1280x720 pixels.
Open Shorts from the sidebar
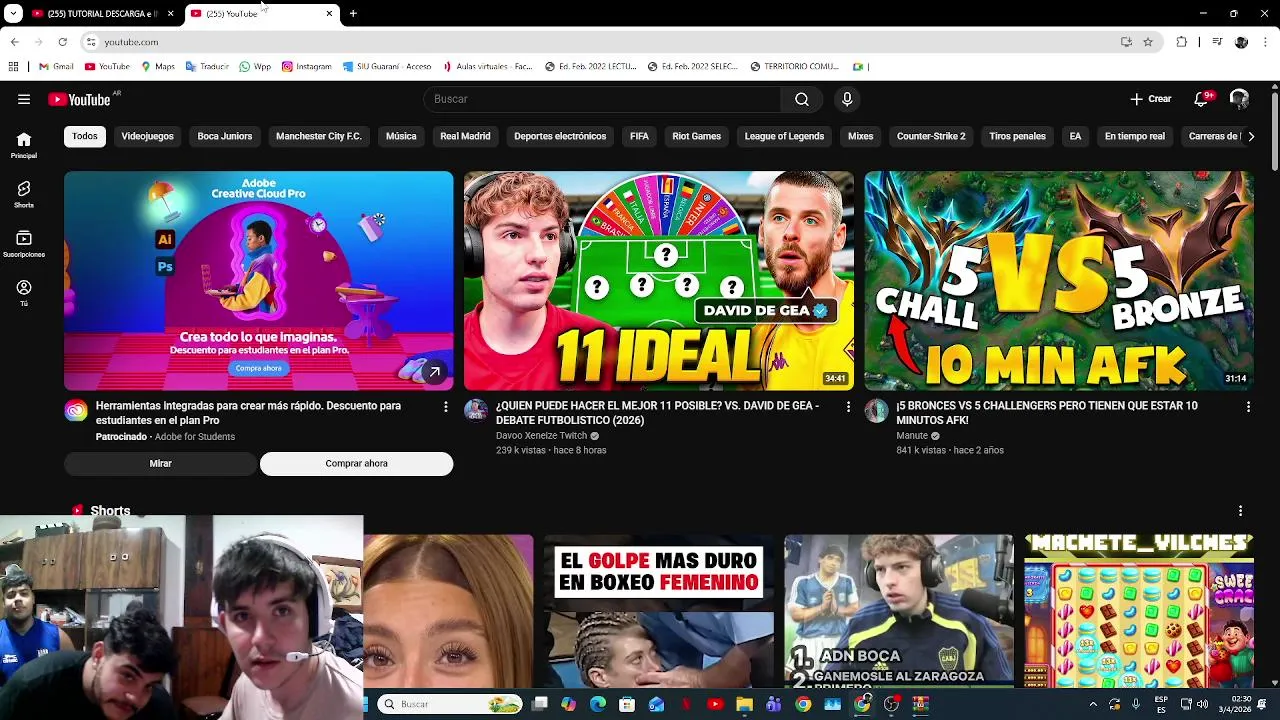[x=24, y=194]
